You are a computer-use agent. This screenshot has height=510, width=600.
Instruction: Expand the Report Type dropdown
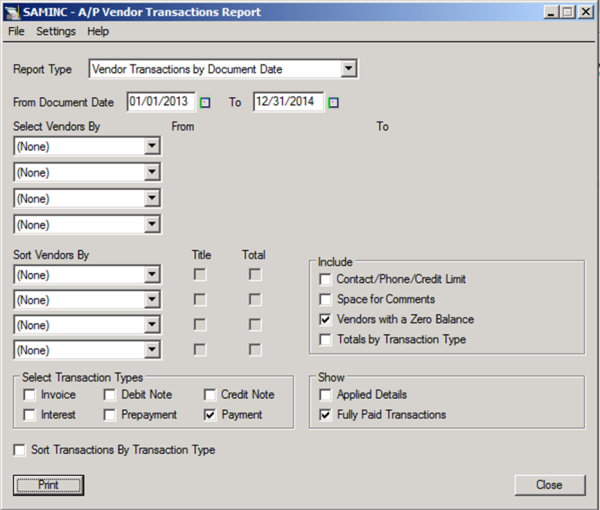349,69
